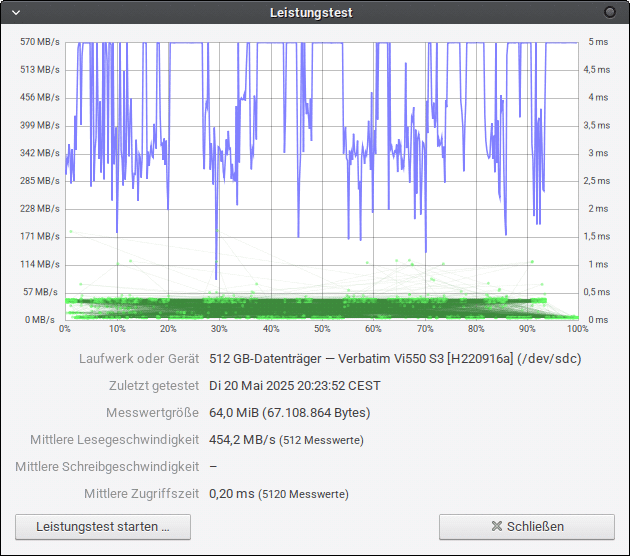Click the Zuletzt getestet label
This screenshot has width=630, height=556.
coord(154,386)
